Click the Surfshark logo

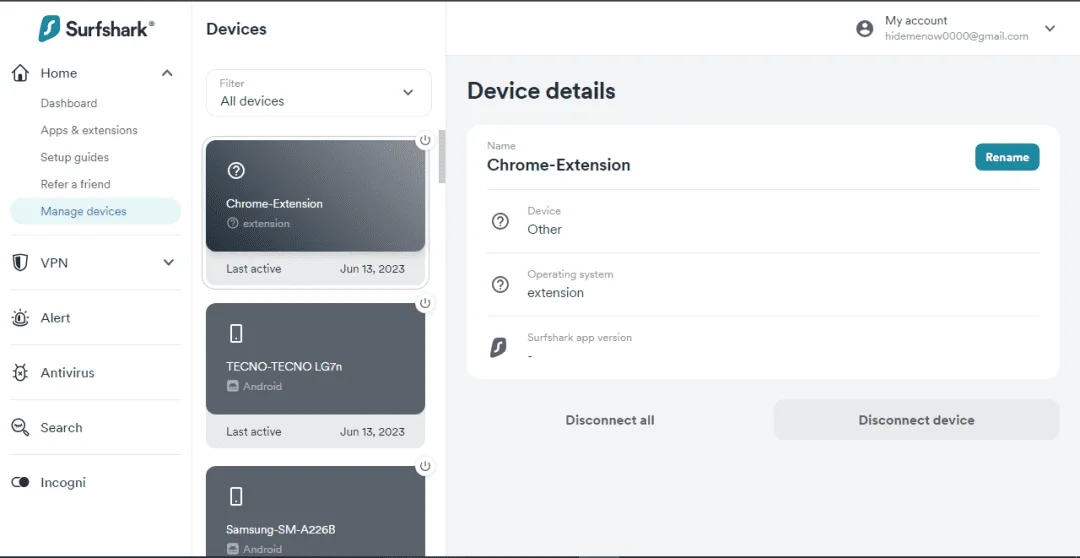(x=96, y=28)
